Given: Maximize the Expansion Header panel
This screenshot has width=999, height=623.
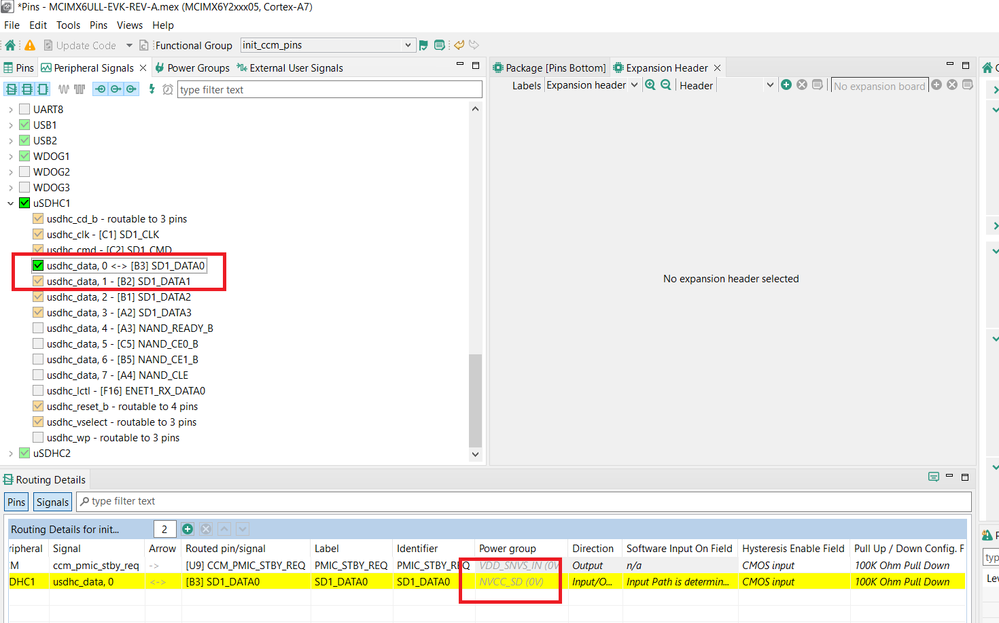Looking at the screenshot, I should (965, 65).
